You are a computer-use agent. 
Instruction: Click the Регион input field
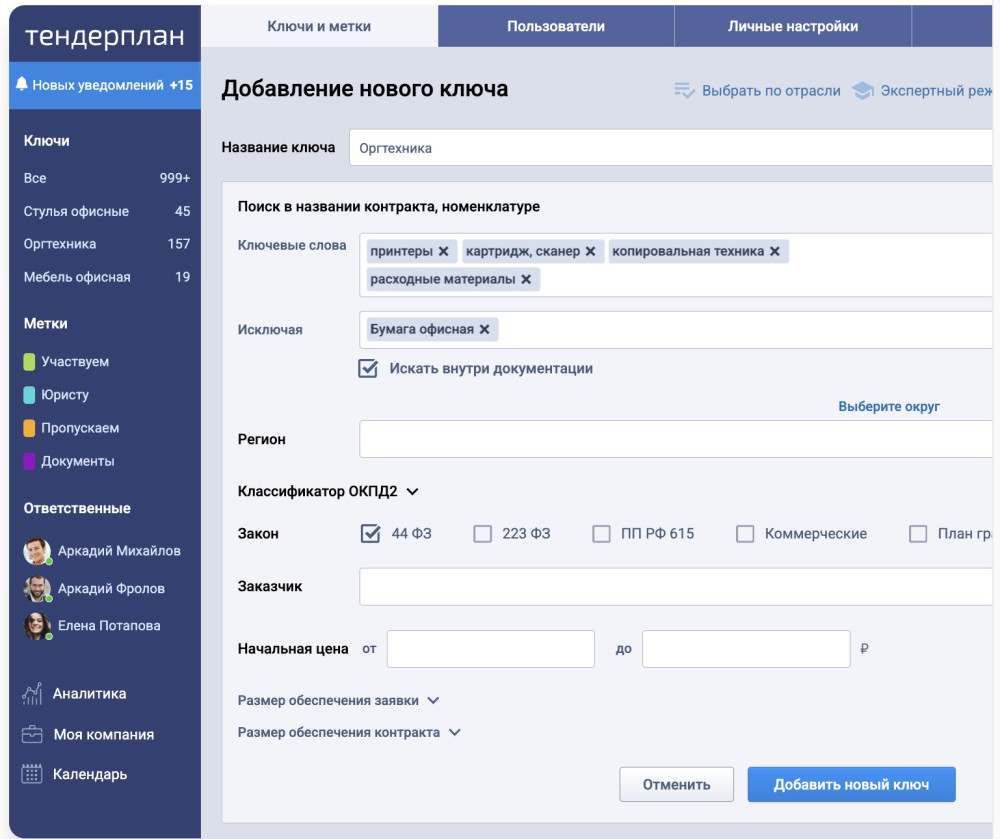[675, 439]
